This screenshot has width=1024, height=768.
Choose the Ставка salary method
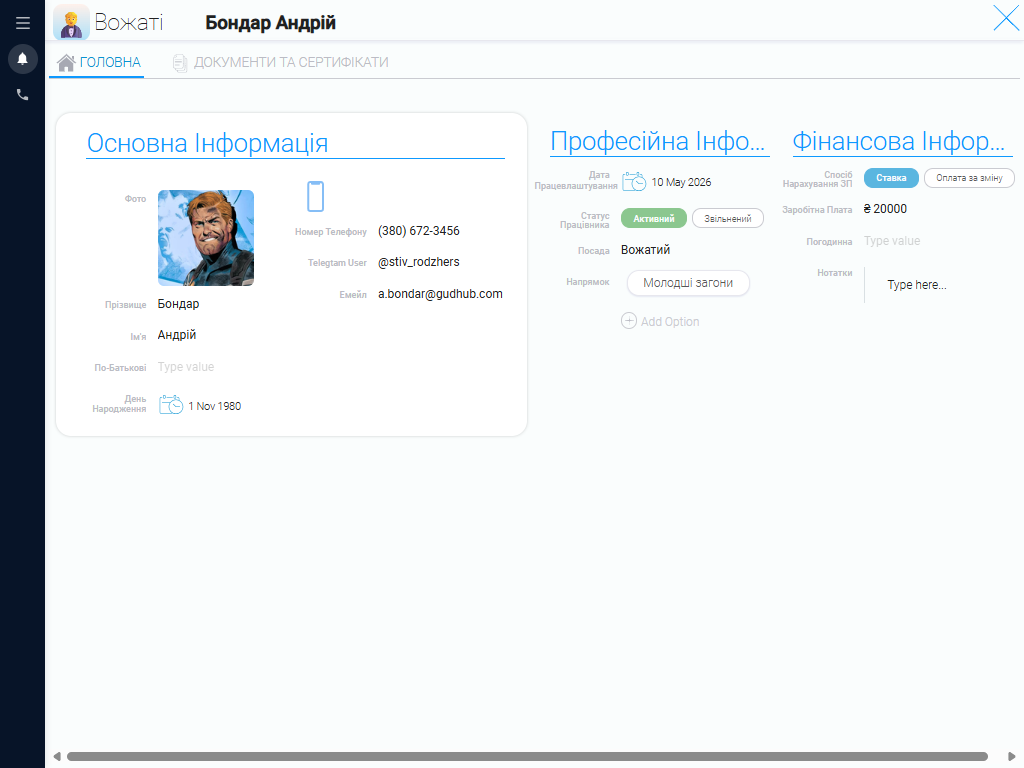click(891, 178)
